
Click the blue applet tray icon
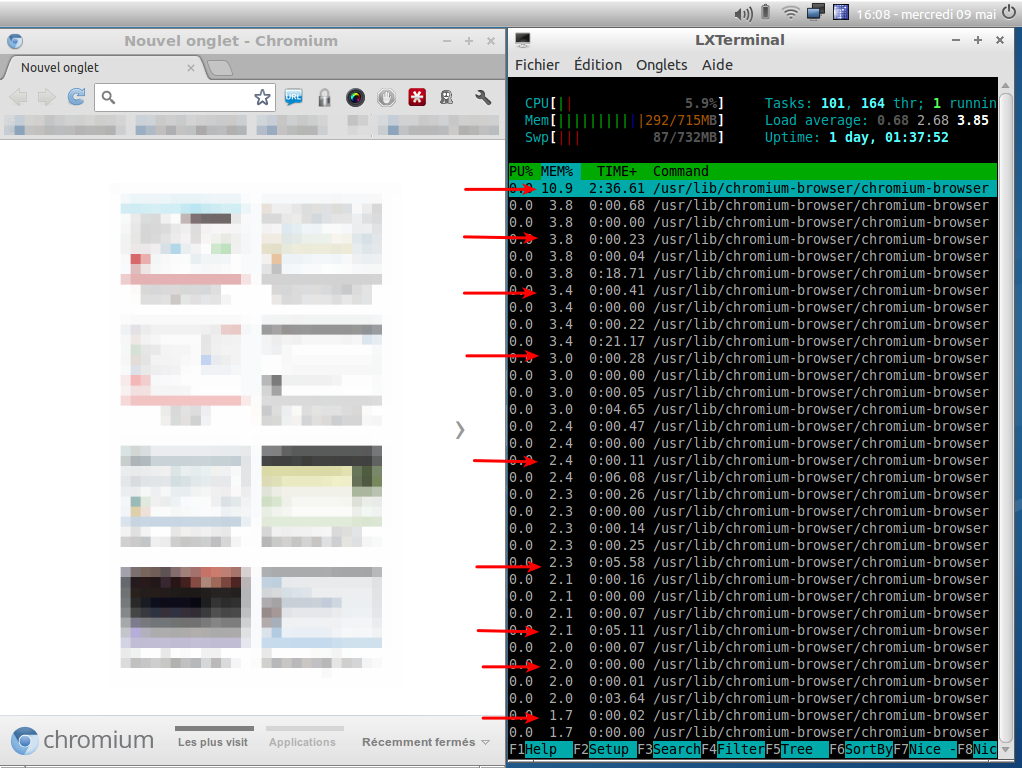click(841, 12)
